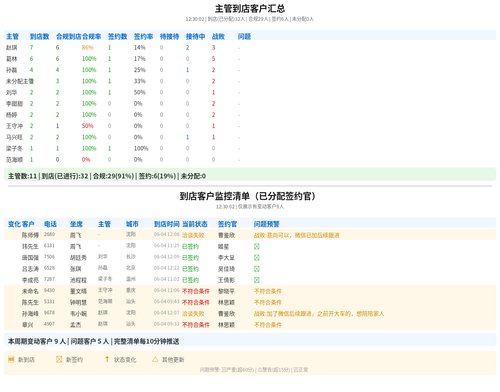
Task: Click arrival time 06-04 09:43
Action: [167, 302]
